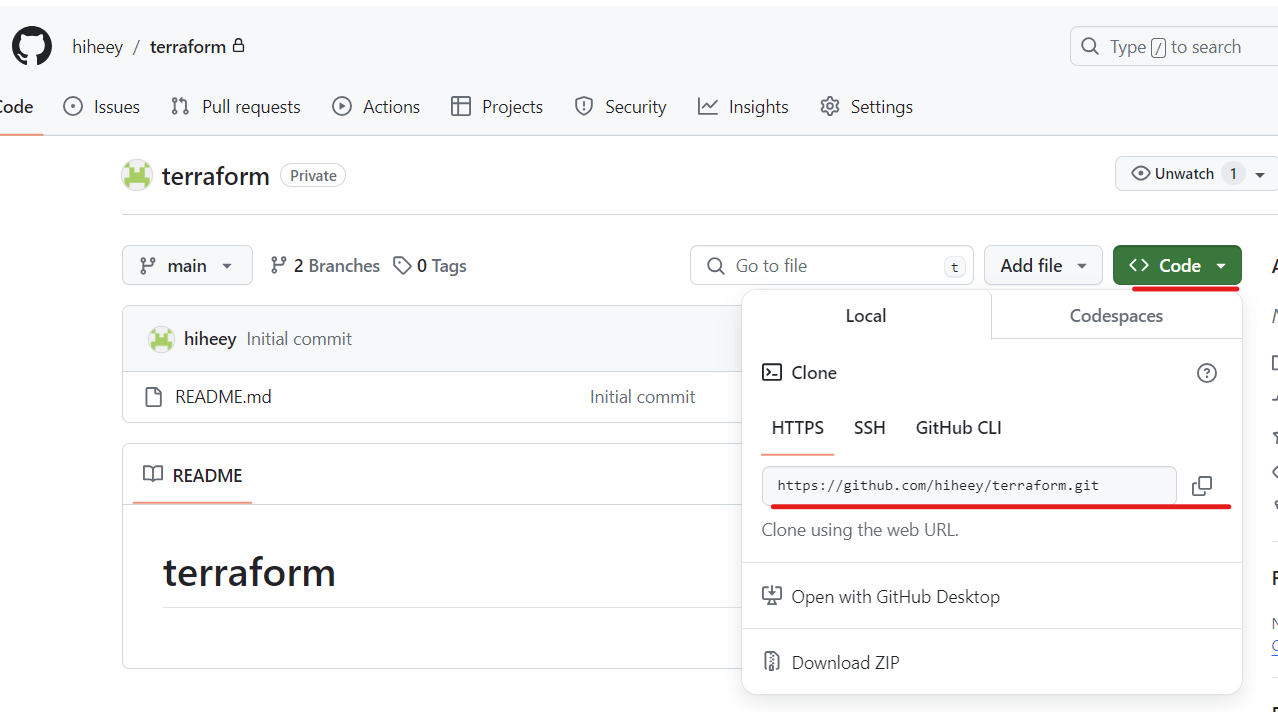
Task: Open the Insights tab
Action: [743, 107]
